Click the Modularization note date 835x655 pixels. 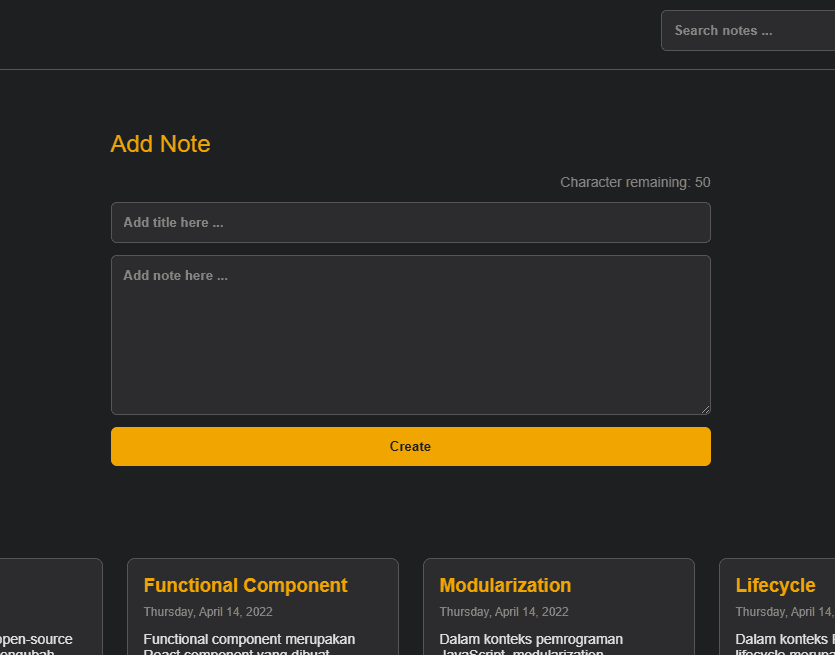pos(504,612)
